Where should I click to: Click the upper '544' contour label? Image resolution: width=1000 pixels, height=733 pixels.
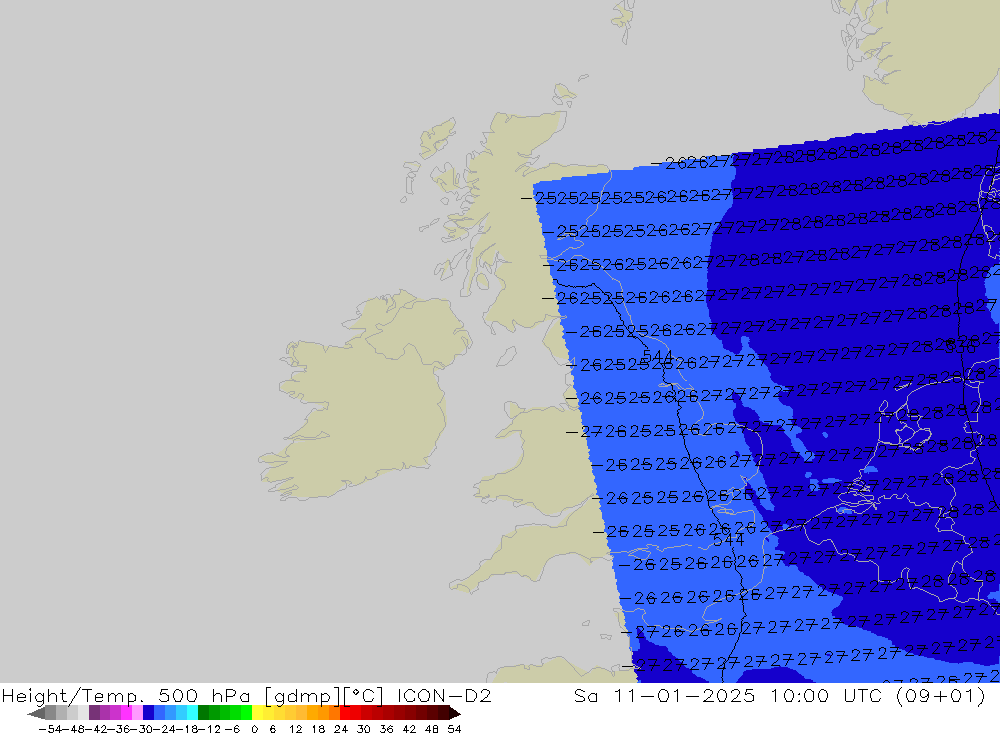(658, 356)
